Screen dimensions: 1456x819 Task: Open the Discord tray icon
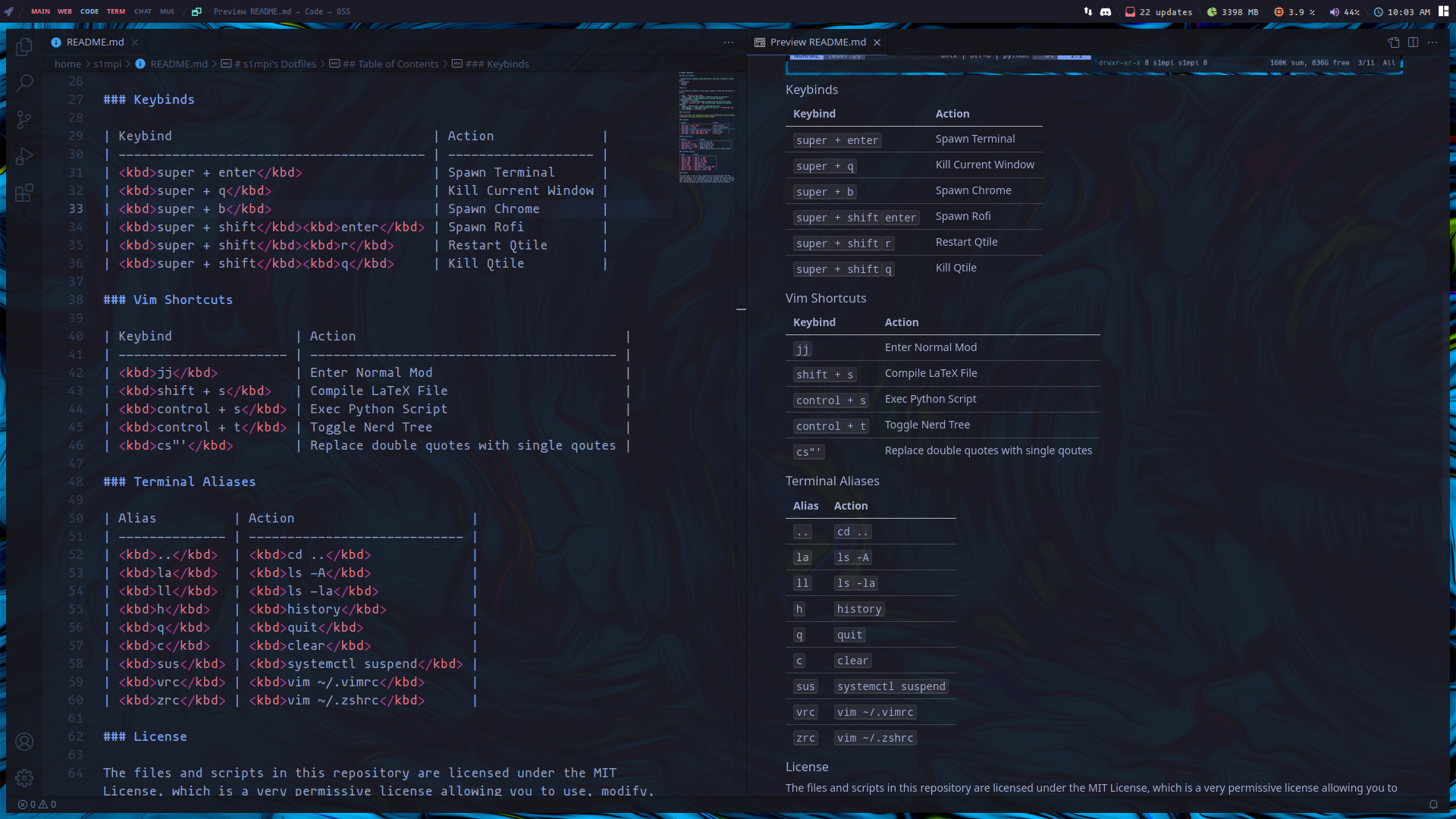pos(1106,11)
